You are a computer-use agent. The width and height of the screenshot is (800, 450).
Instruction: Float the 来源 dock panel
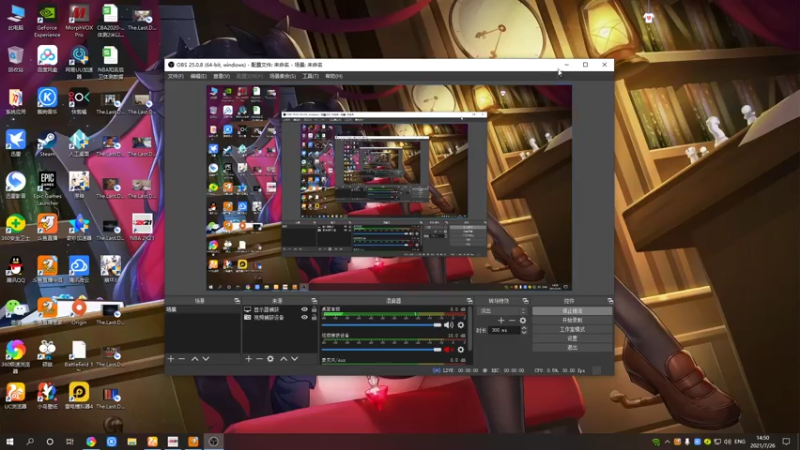314,301
